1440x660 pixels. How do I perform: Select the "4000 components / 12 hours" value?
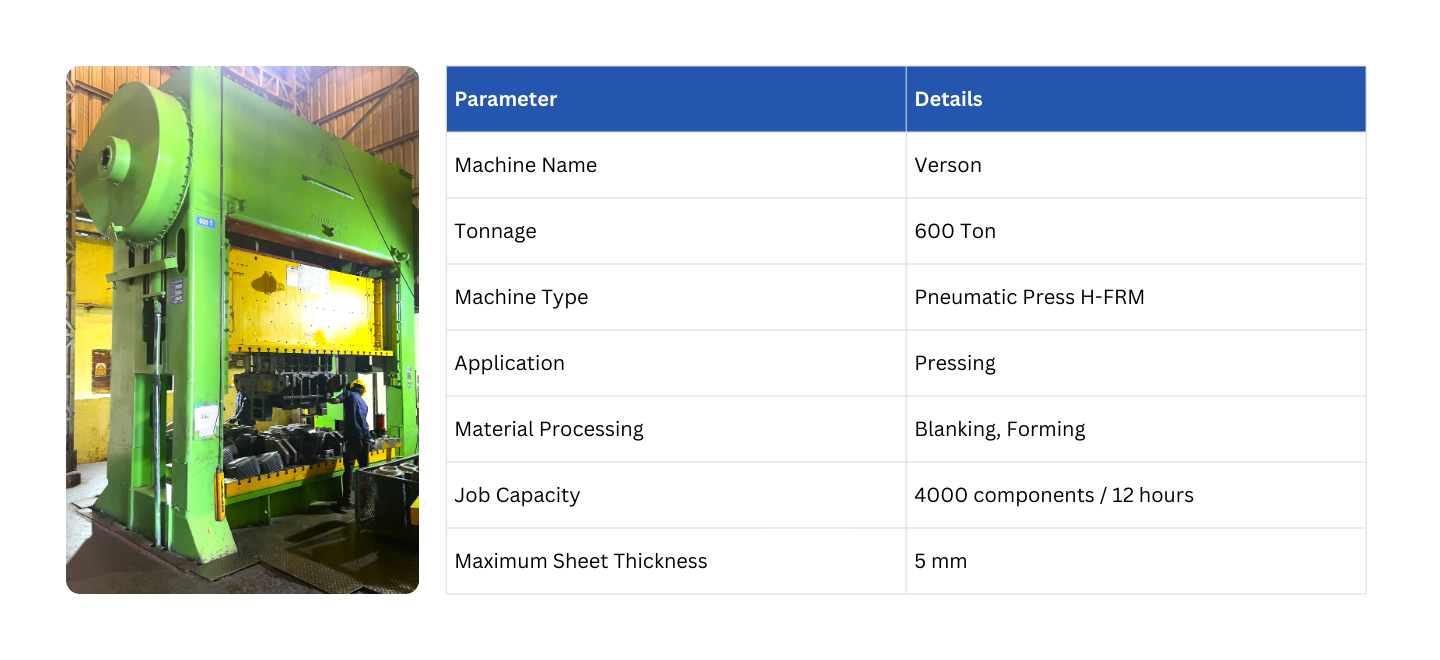(x=1054, y=495)
